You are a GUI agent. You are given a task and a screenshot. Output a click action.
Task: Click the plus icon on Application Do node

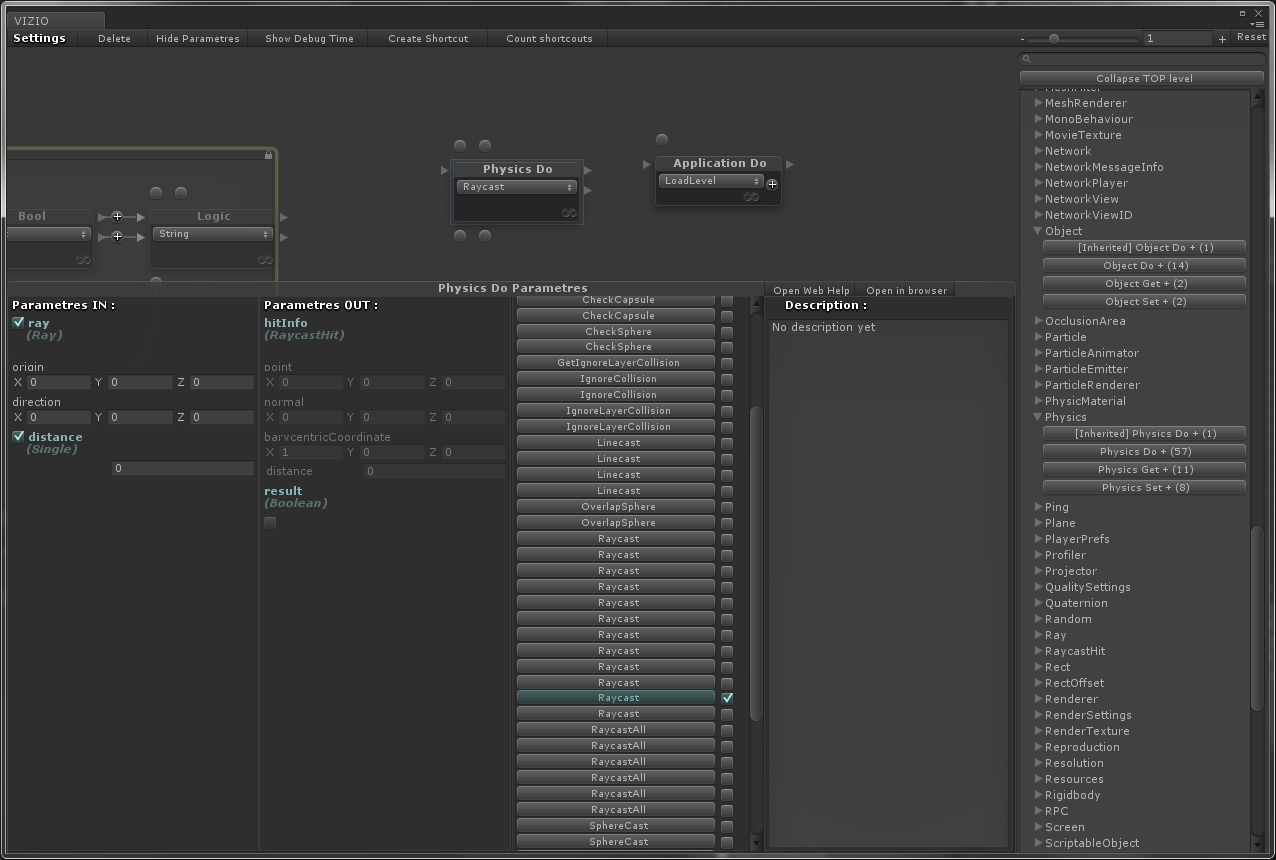click(x=772, y=184)
